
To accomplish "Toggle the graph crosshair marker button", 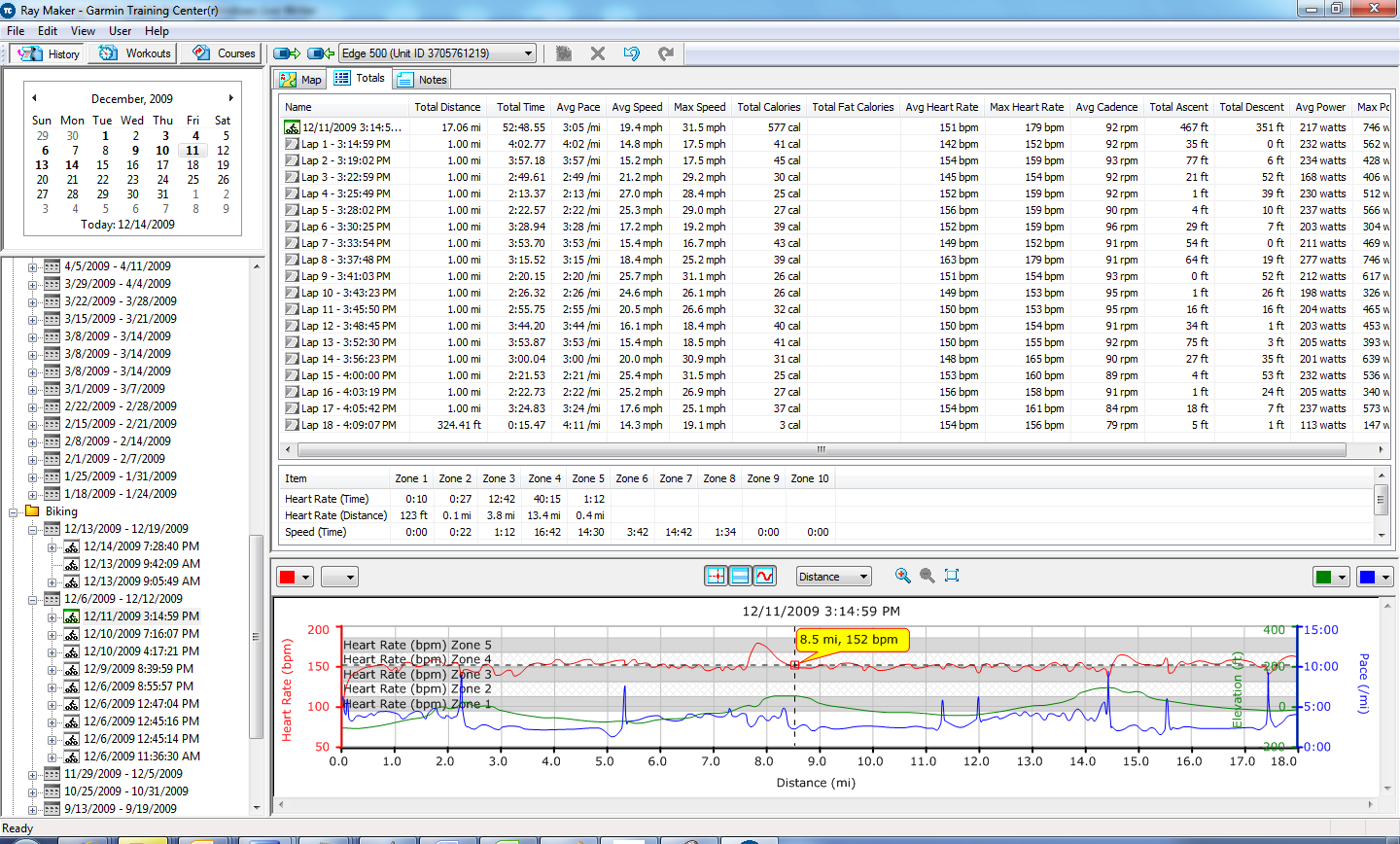I will pos(716,576).
